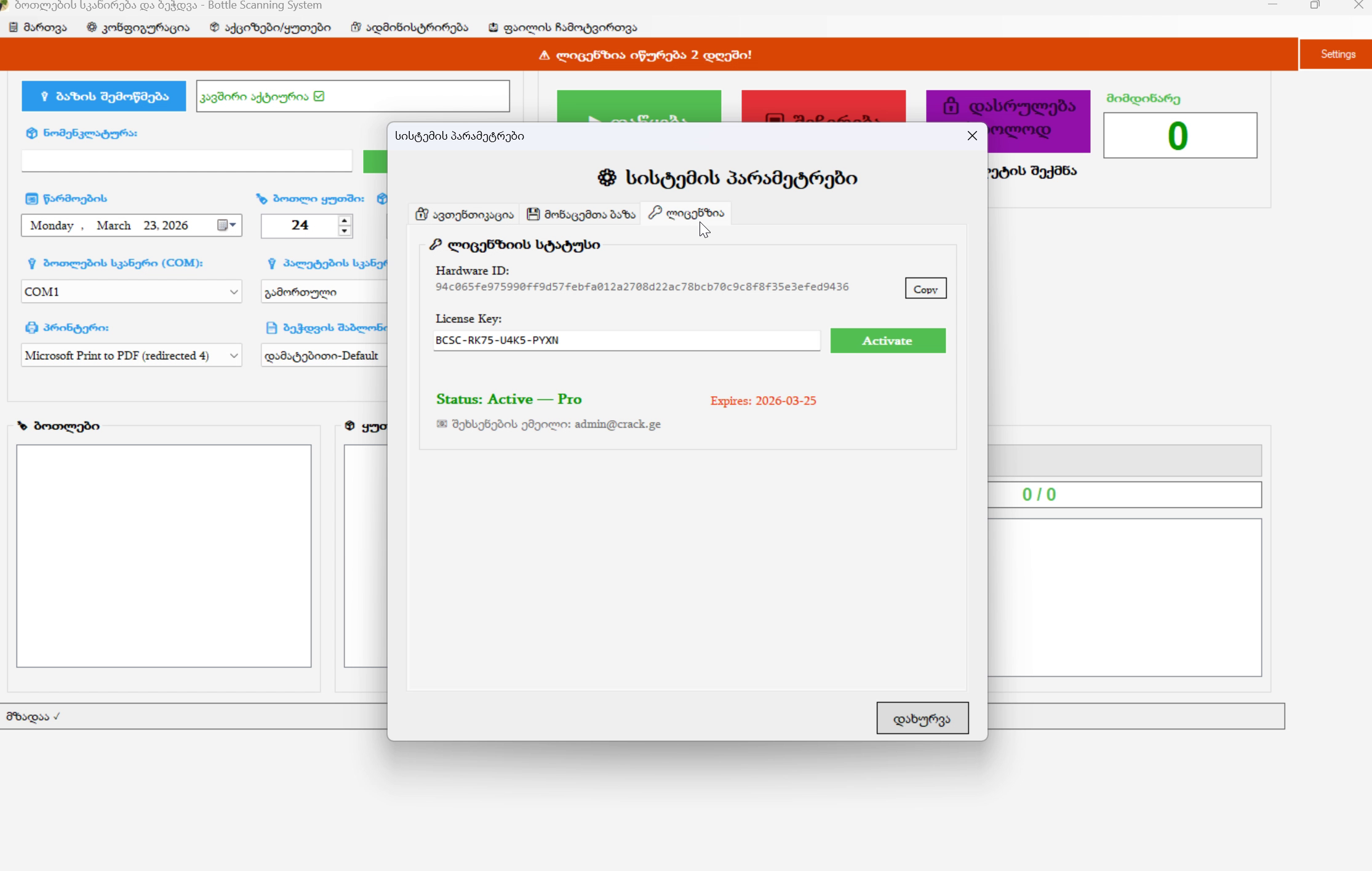Click the bottle icon beside ბოთლი ყუთში

pyautogui.click(x=261, y=198)
